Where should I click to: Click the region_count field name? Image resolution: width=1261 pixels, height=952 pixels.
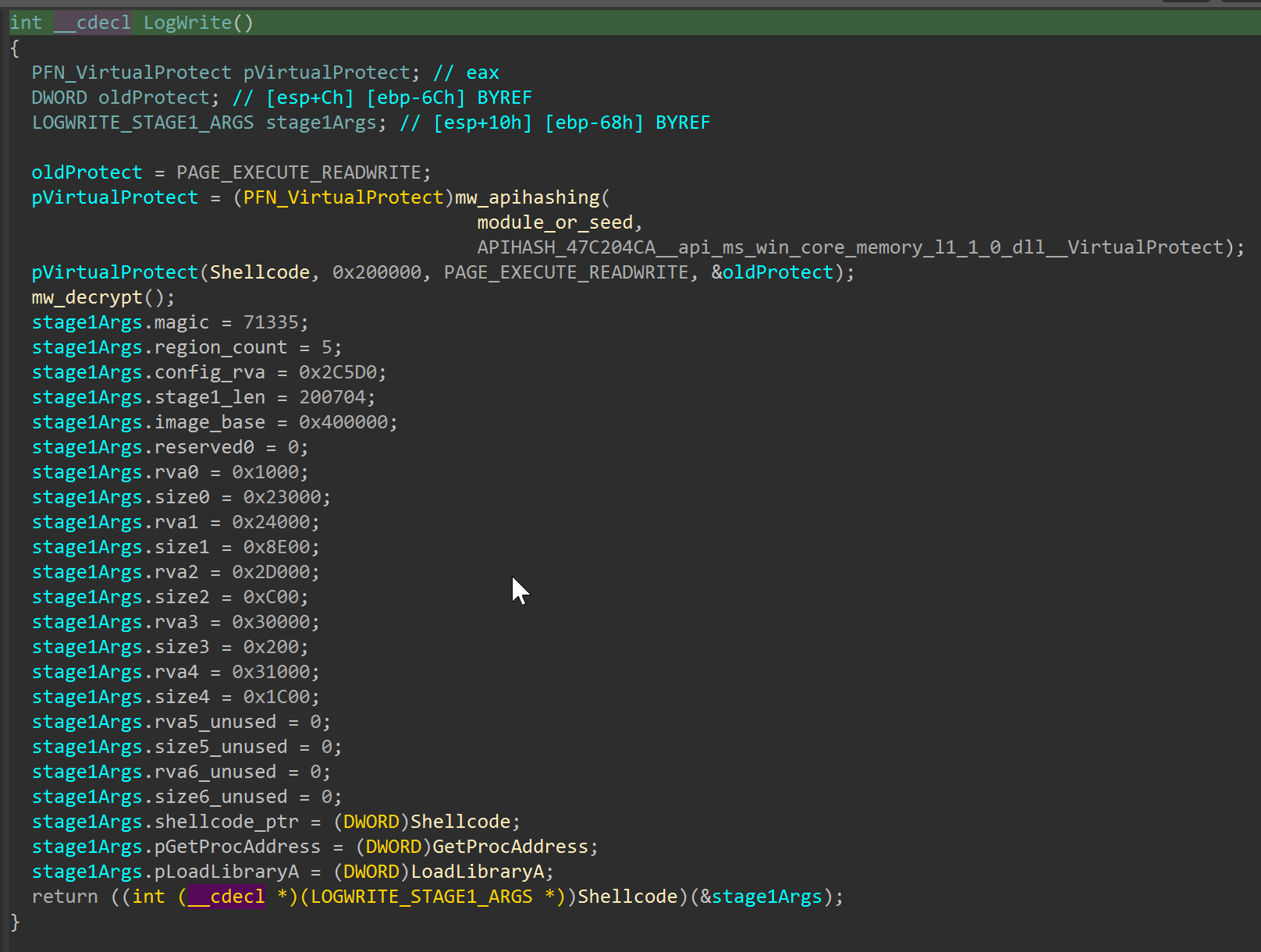(x=220, y=347)
